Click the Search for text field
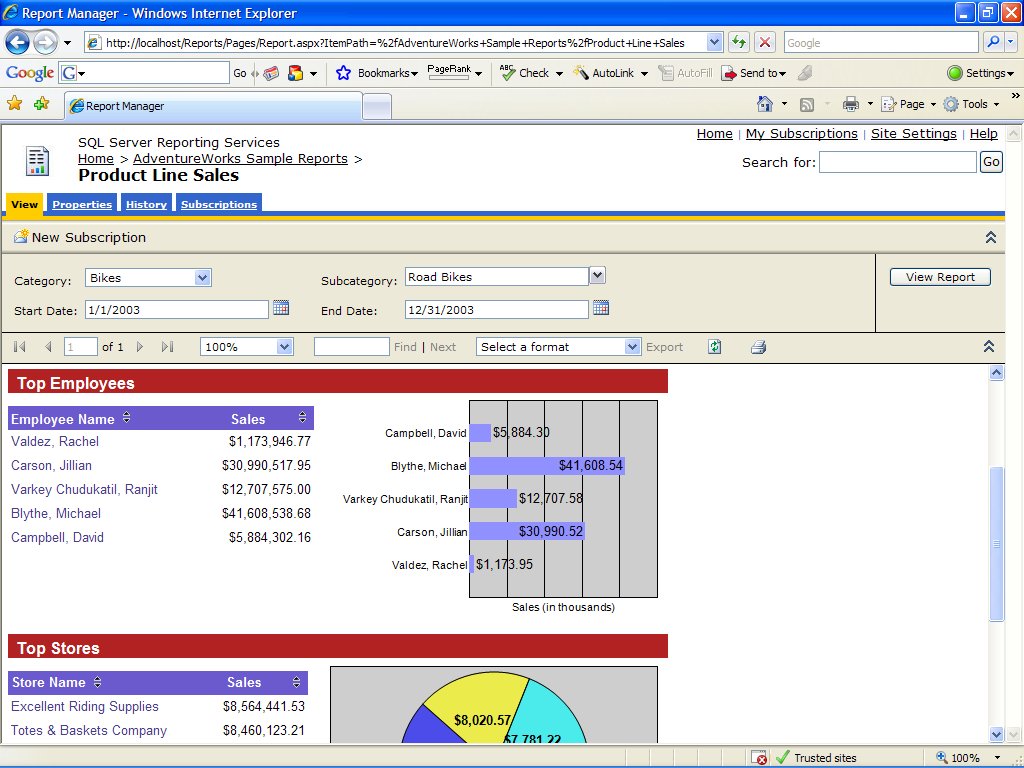Viewport: 1024px width, 768px height. coord(897,162)
